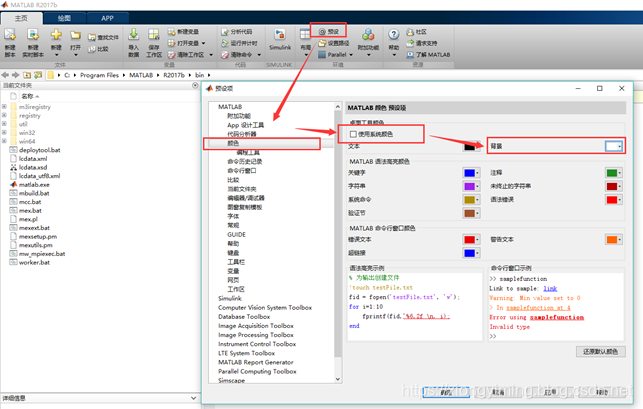This screenshot has width=643, height=409.
Task: Click the 取消 (Cancel) button
Action: 498,393
